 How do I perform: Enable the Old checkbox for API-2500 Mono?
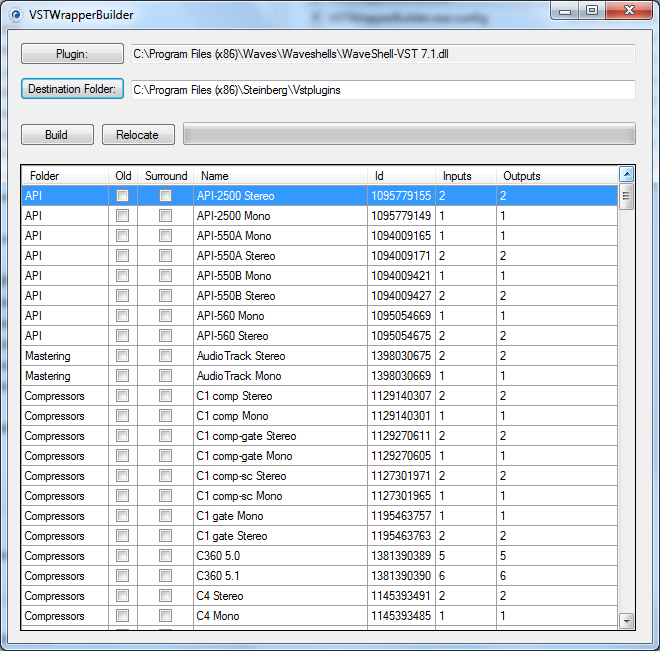122,215
